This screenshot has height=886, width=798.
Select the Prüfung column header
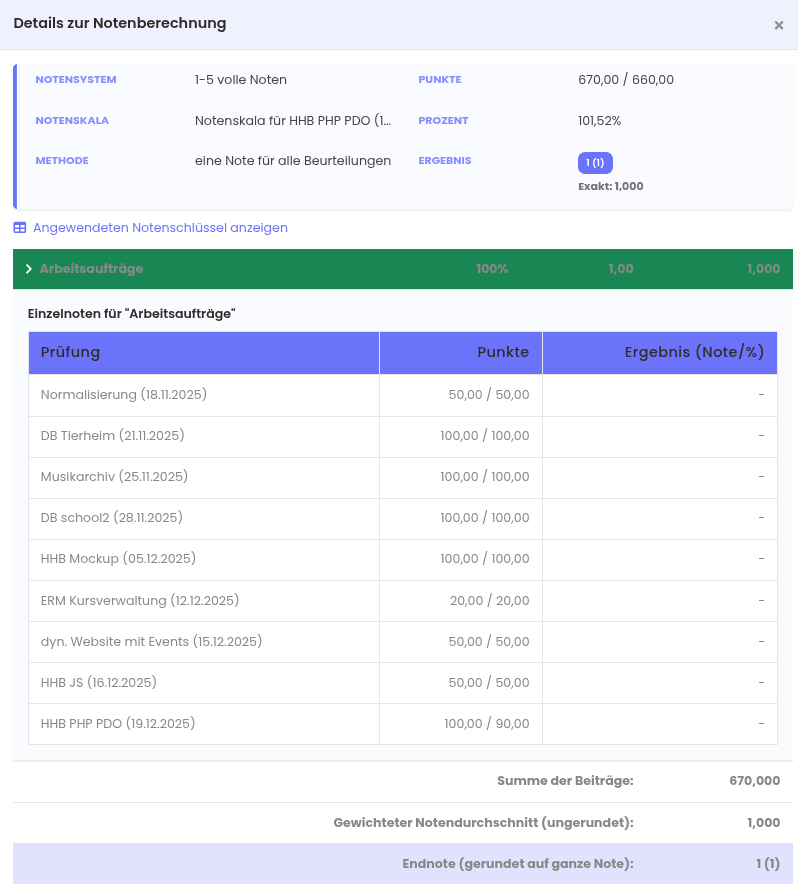pos(204,353)
